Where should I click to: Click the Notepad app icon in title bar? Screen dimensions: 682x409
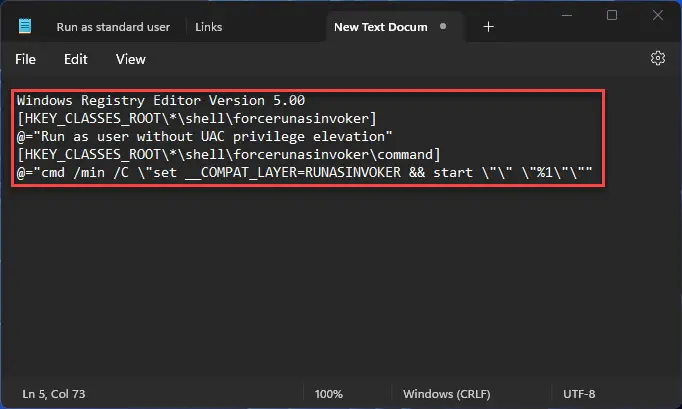24,26
